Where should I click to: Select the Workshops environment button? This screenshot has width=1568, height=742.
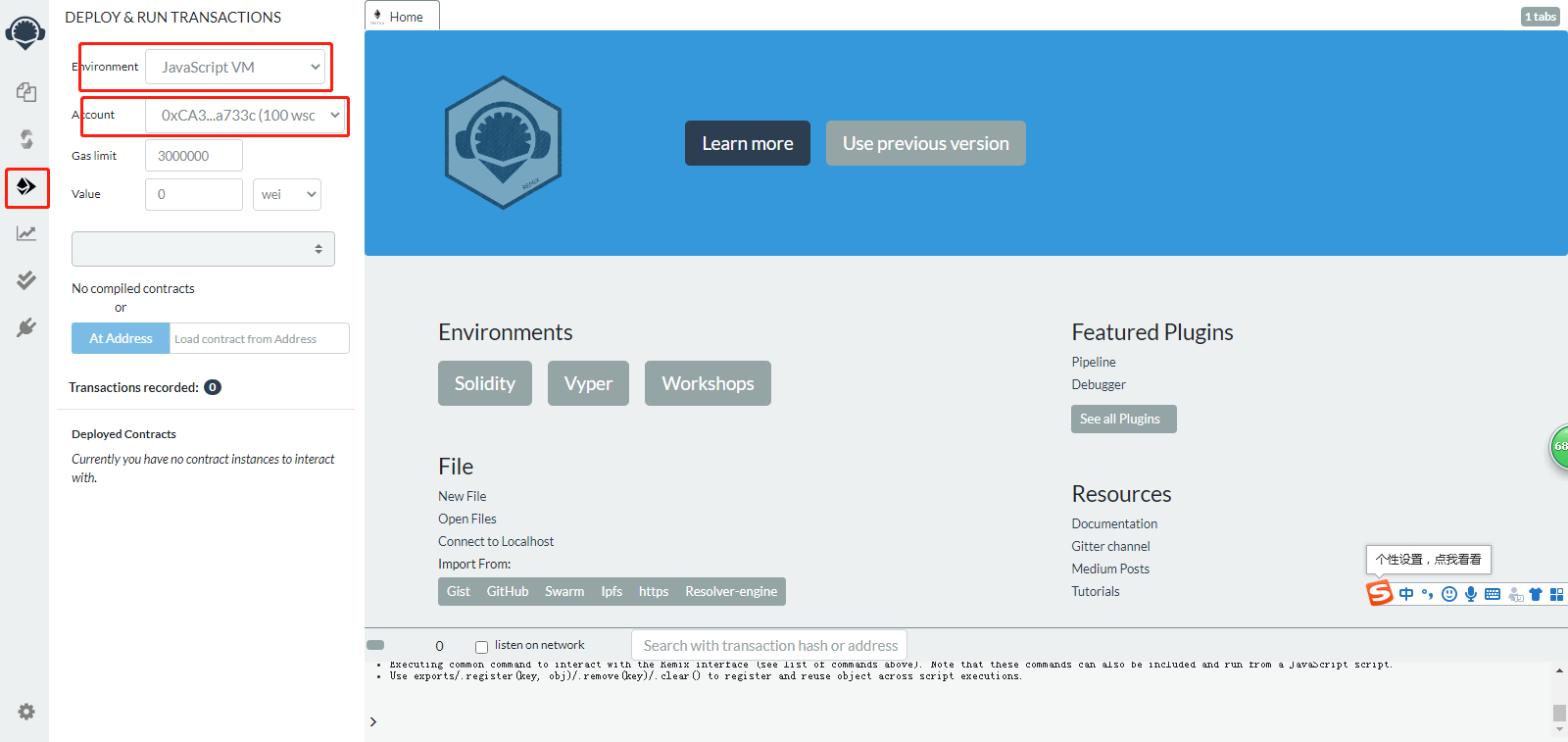pyautogui.click(x=708, y=383)
